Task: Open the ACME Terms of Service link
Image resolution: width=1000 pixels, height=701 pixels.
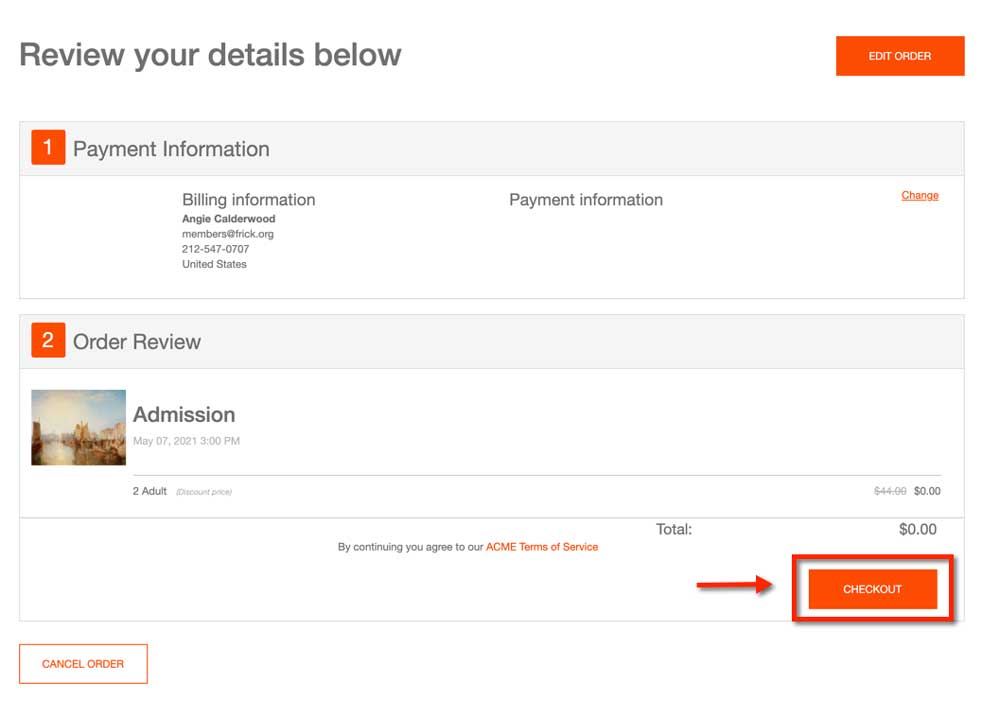Action: (x=542, y=547)
